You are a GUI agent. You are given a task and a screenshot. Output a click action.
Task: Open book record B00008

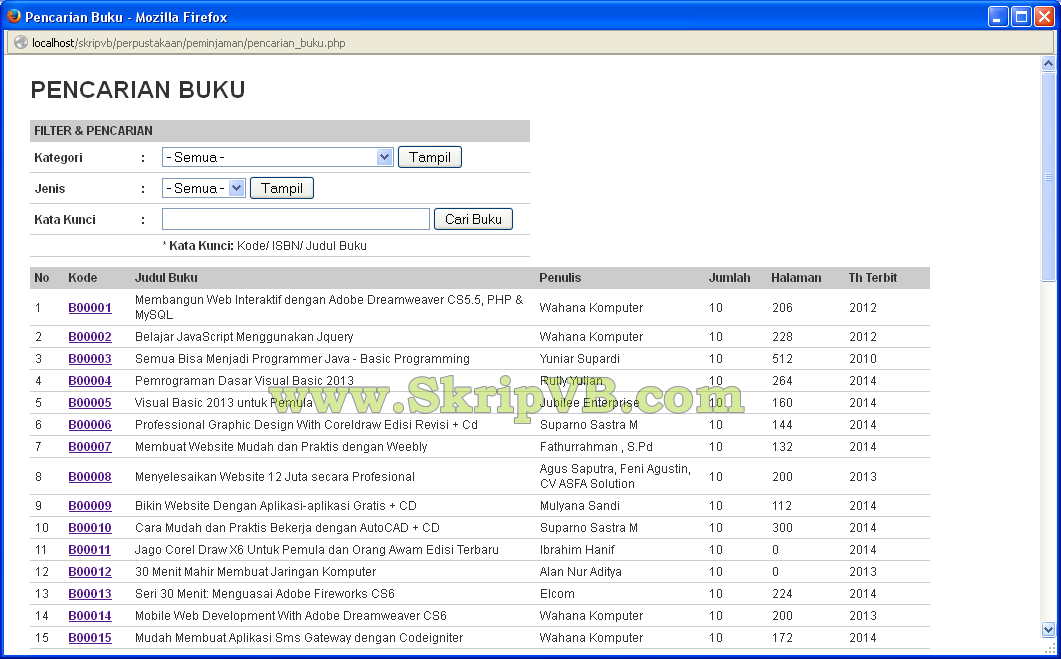[x=89, y=476]
